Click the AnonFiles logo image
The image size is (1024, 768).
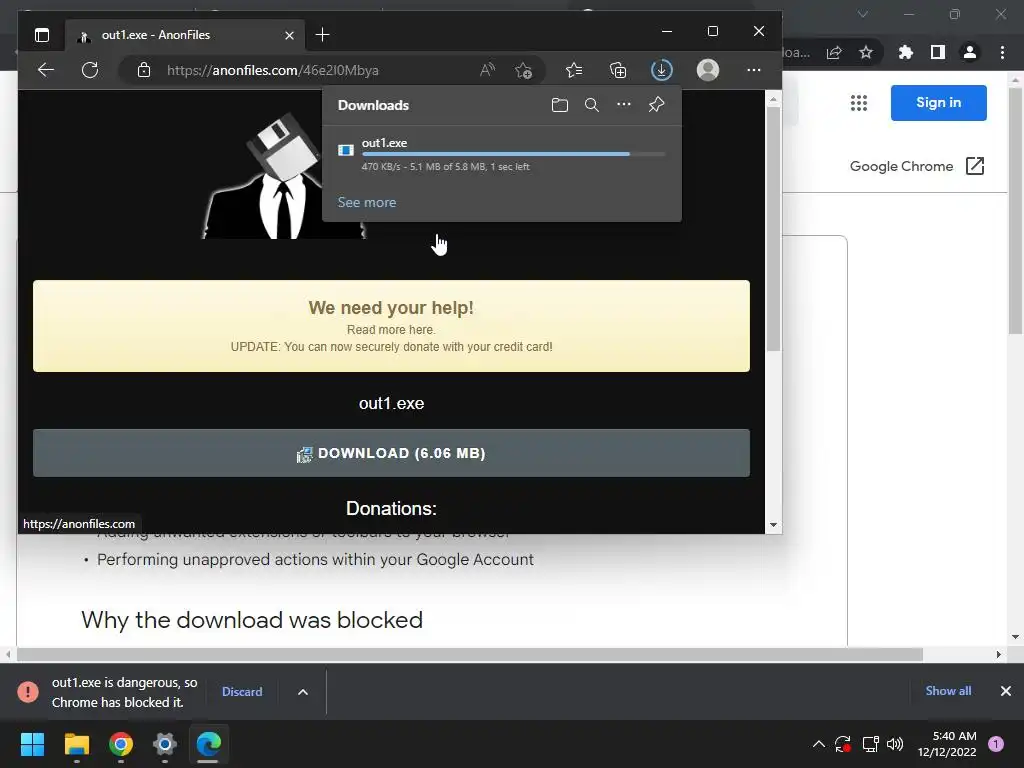(283, 176)
